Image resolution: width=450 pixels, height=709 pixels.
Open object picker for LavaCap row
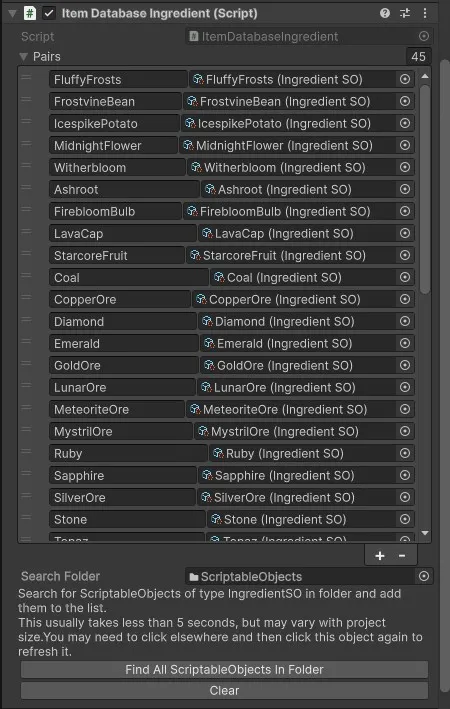point(405,233)
